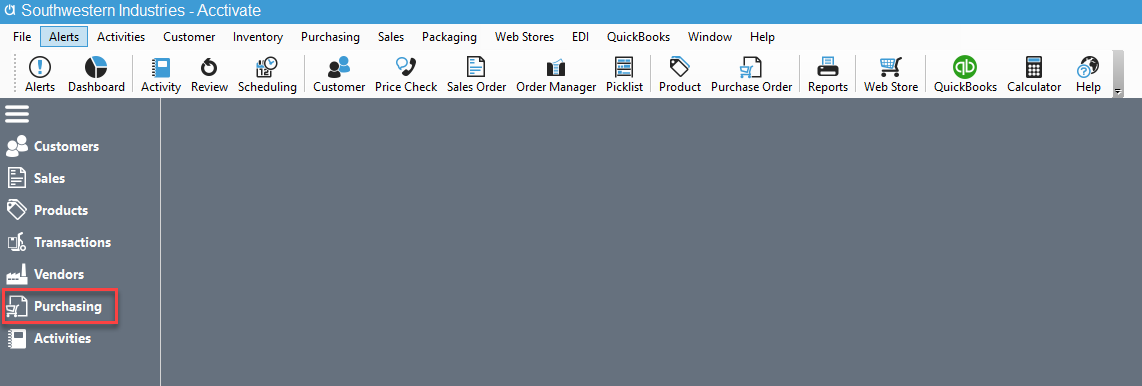Select Transactions in the sidebar
Image resolution: width=1142 pixels, height=386 pixels.
[59, 243]
